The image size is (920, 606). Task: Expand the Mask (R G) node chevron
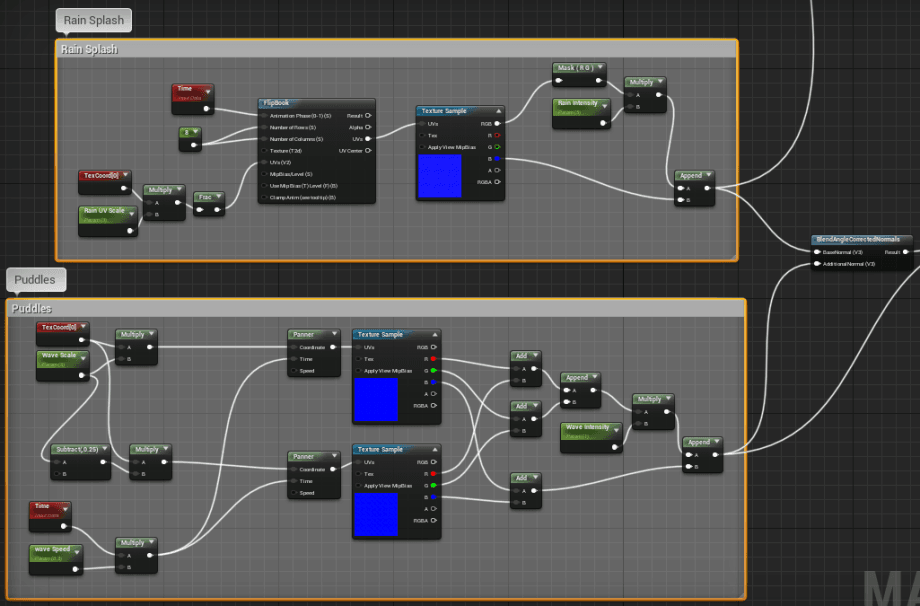pos(600,67)
